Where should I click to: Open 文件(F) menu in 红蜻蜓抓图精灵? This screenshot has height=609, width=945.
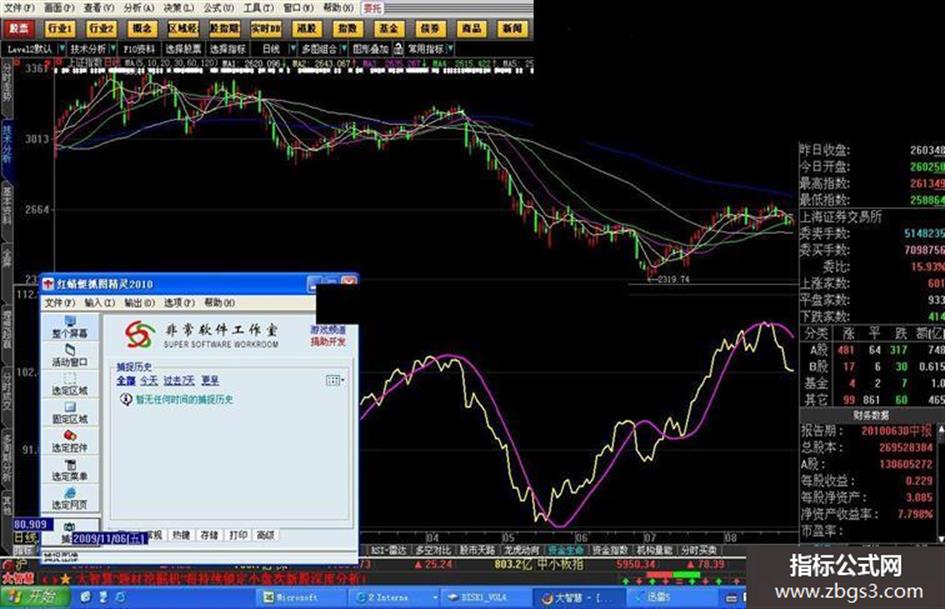pyautogui.click(x=60, y=303)
